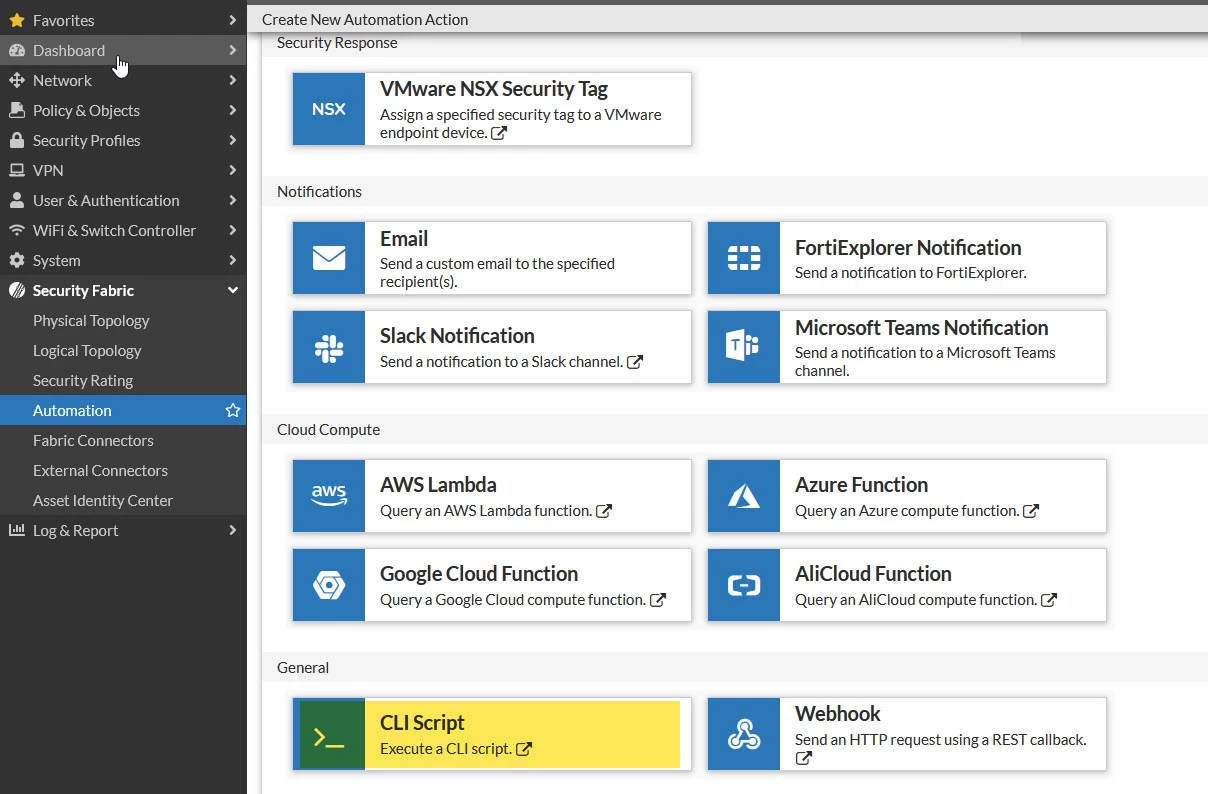Select the Azure Function icon
Image resolution: width=1208 pixels, height=794 pixels.
[744, 496]
